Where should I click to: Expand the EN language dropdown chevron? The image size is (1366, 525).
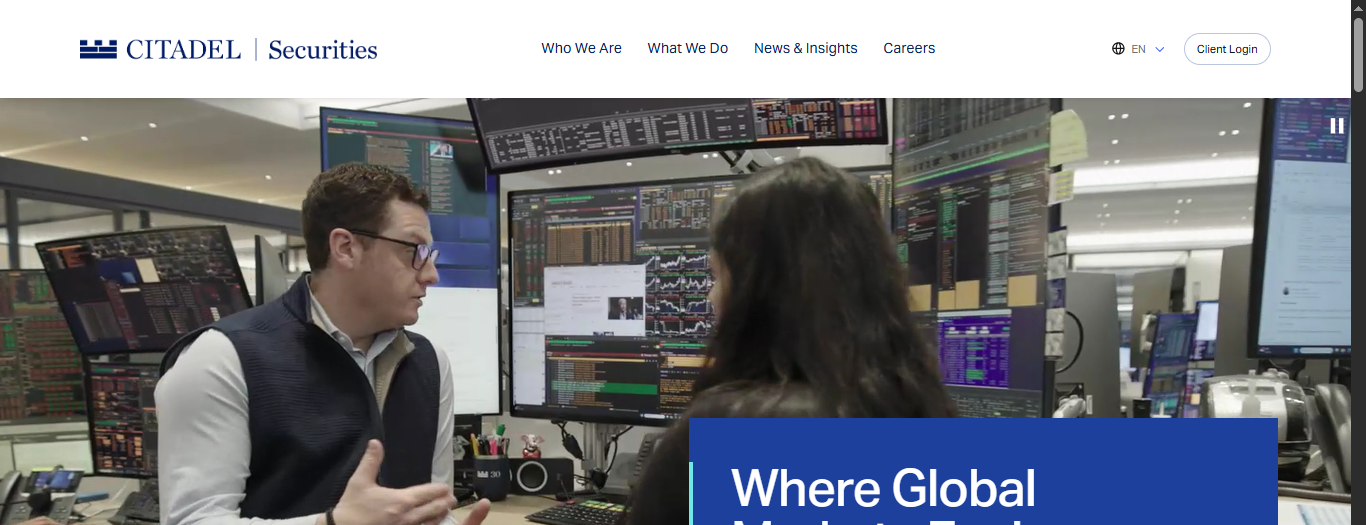1160,49
